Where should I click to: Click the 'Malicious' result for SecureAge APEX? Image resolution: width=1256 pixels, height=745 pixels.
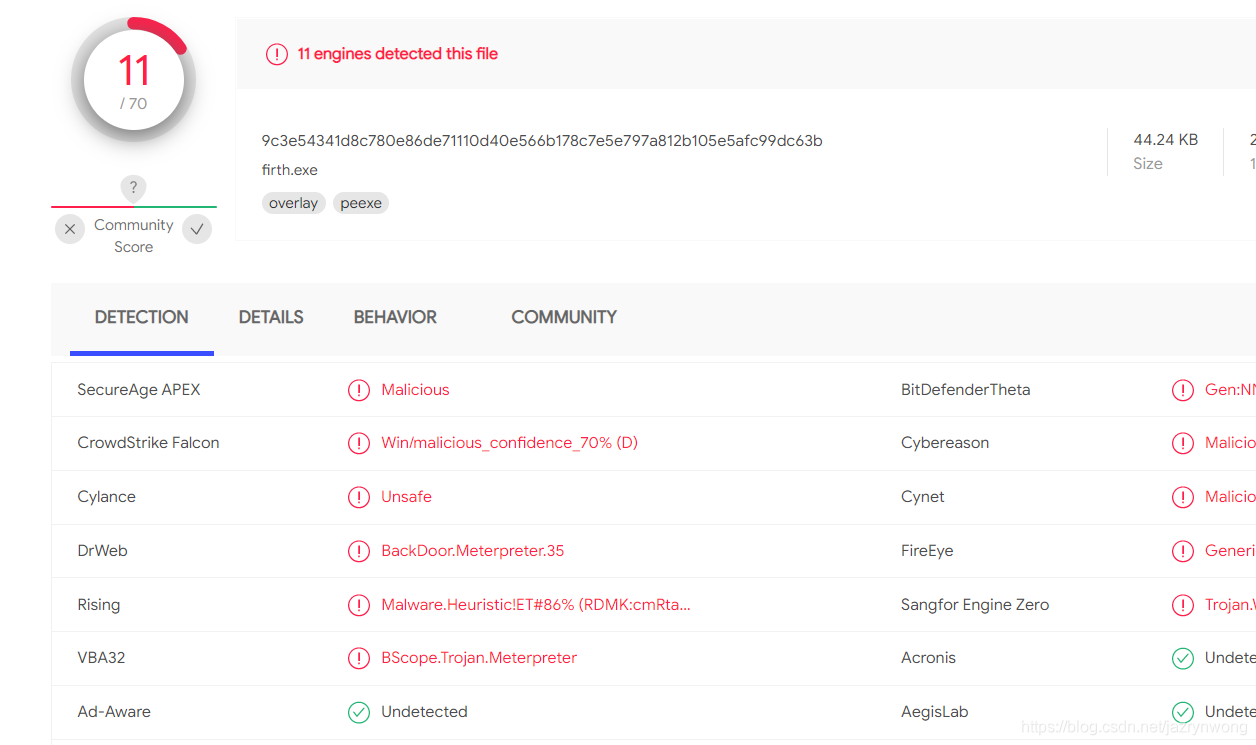tap(415, 390)
